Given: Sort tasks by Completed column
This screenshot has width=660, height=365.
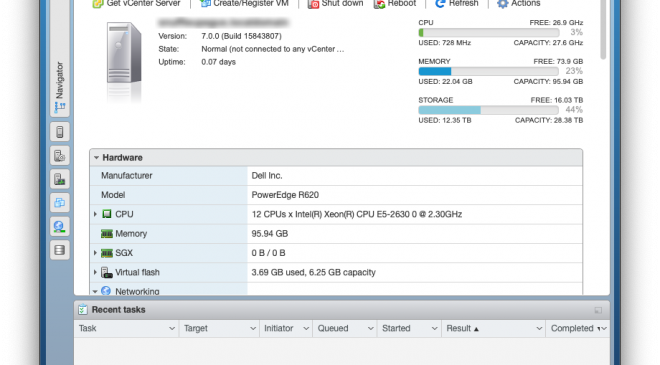Looking at the screenshot, I should [x=572, y=328].
